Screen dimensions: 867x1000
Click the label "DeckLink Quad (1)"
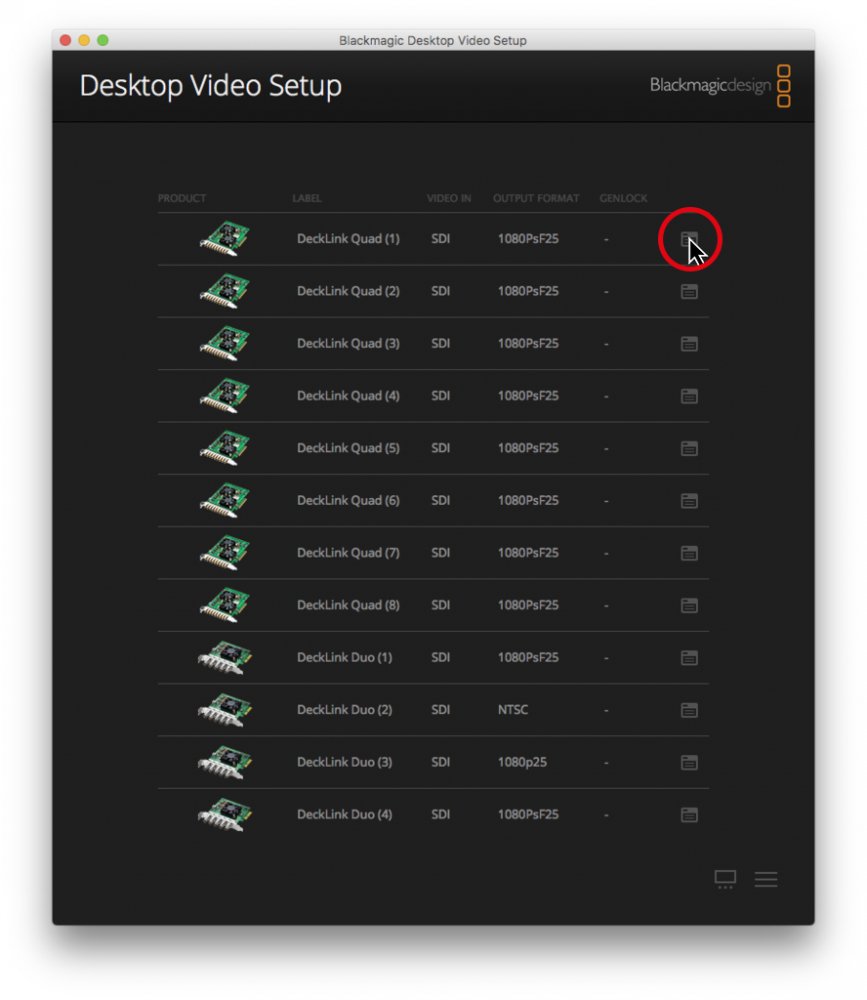coord(348,239)
